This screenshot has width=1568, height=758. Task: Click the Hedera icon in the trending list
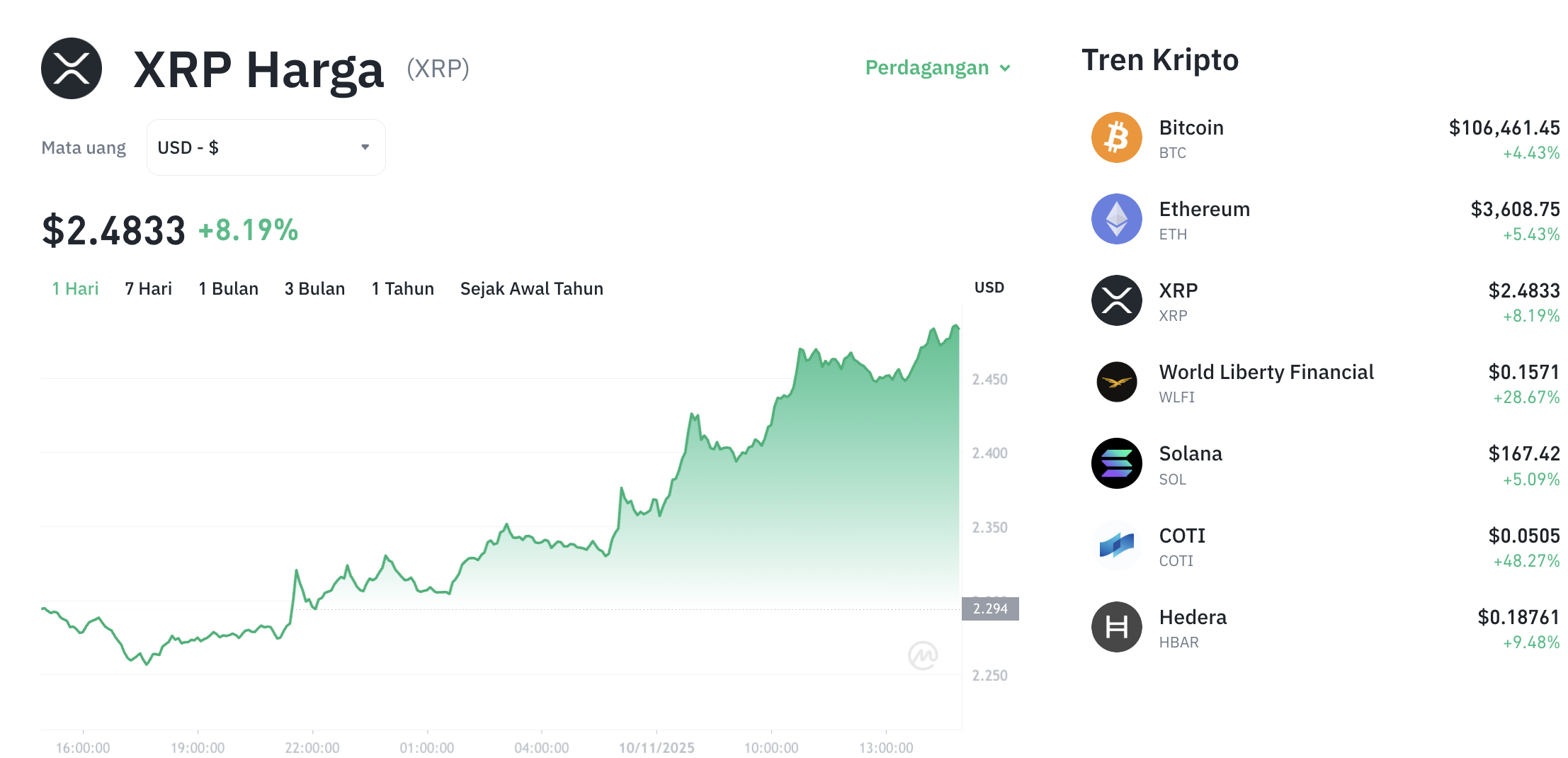tap(1116, 627)
